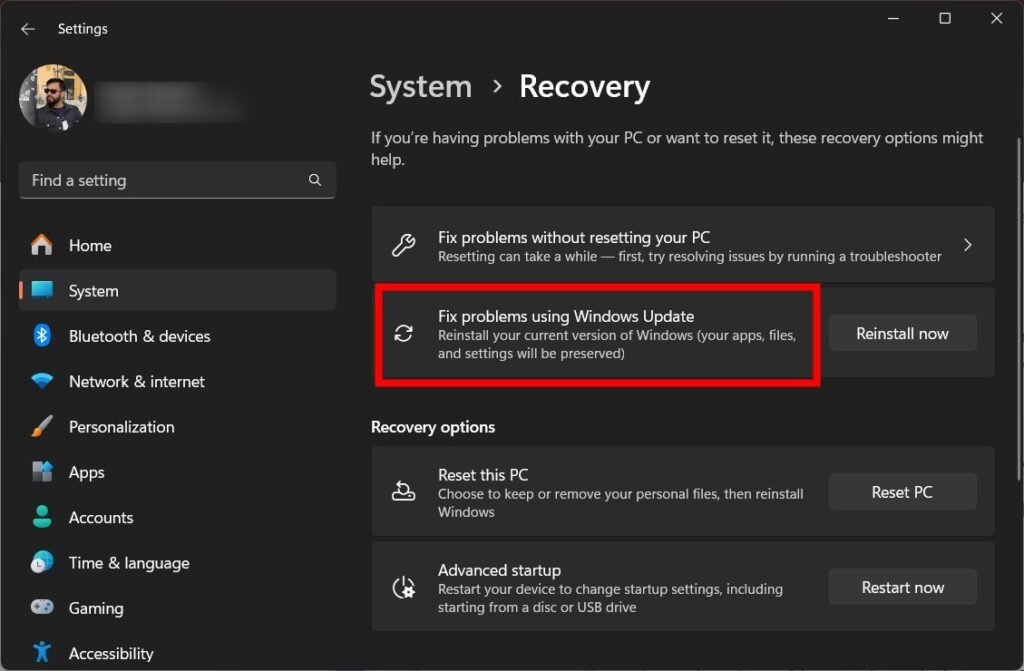Image resolution: width=1024 pixels, height=671 pixels.
Task: Open Accounts settings
Action: point(178,517)
